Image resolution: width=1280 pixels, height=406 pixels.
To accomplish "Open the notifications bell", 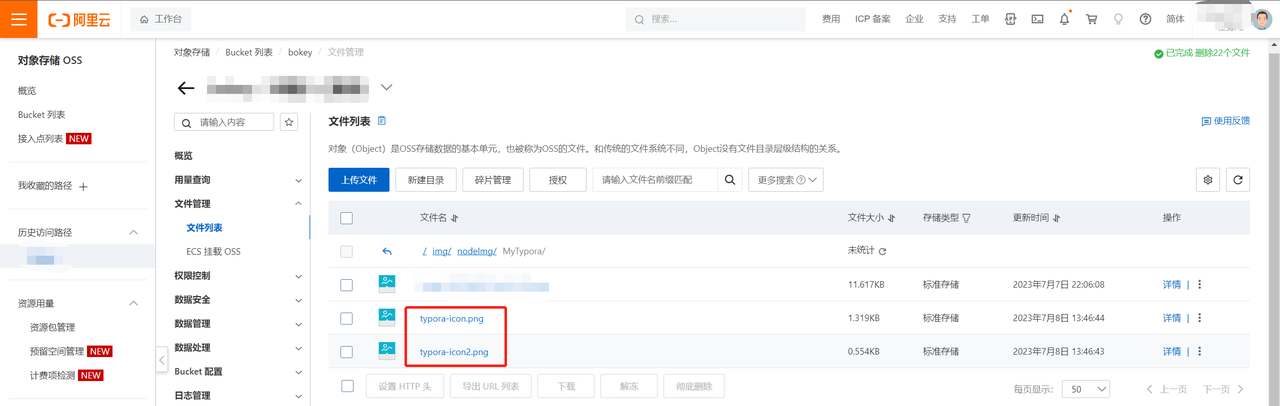I will [1065, 19].
